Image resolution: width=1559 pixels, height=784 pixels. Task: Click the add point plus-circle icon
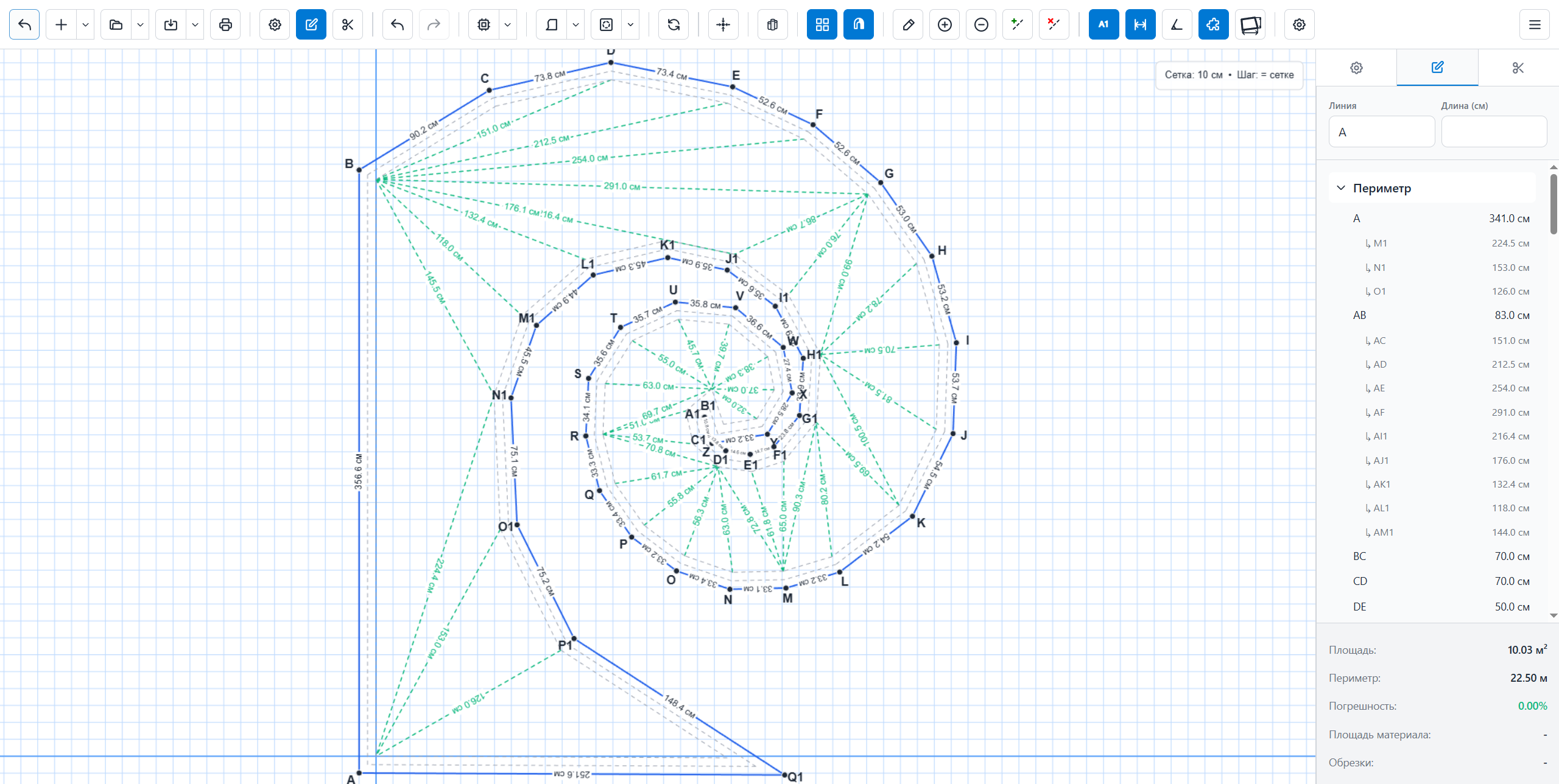tap(945, 24)
